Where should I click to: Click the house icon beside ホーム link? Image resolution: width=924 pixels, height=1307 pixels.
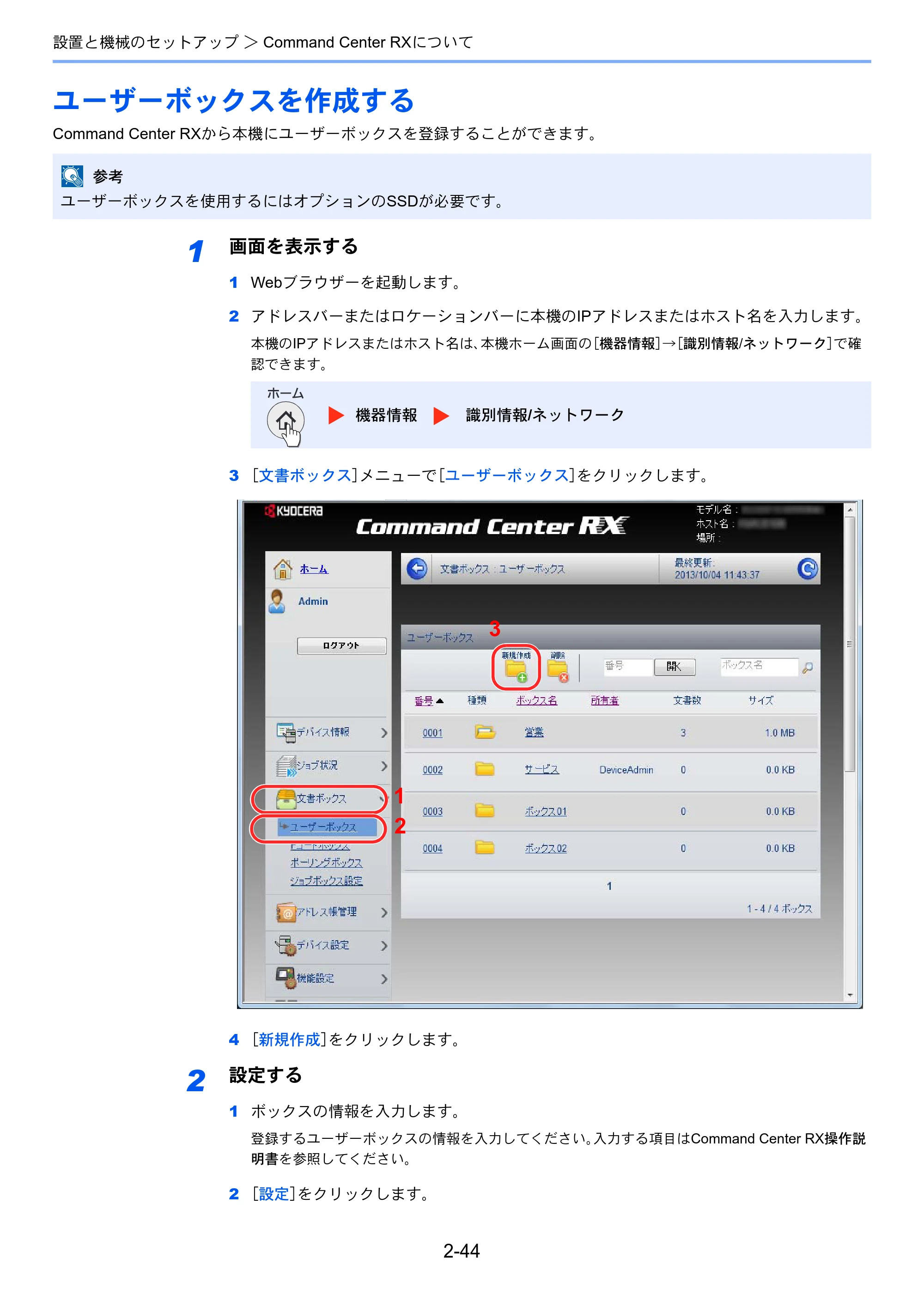pyautogui.click(x=282, y=569)
